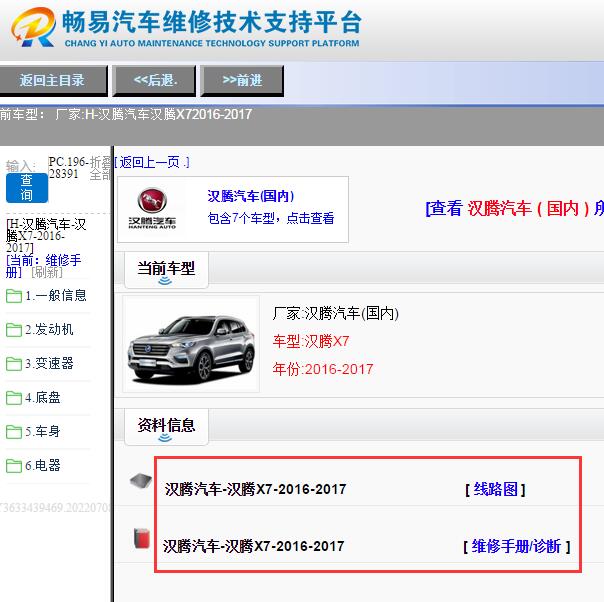Expand 3.变速器 tree item
604x602 pixels.
pos(49,363)
